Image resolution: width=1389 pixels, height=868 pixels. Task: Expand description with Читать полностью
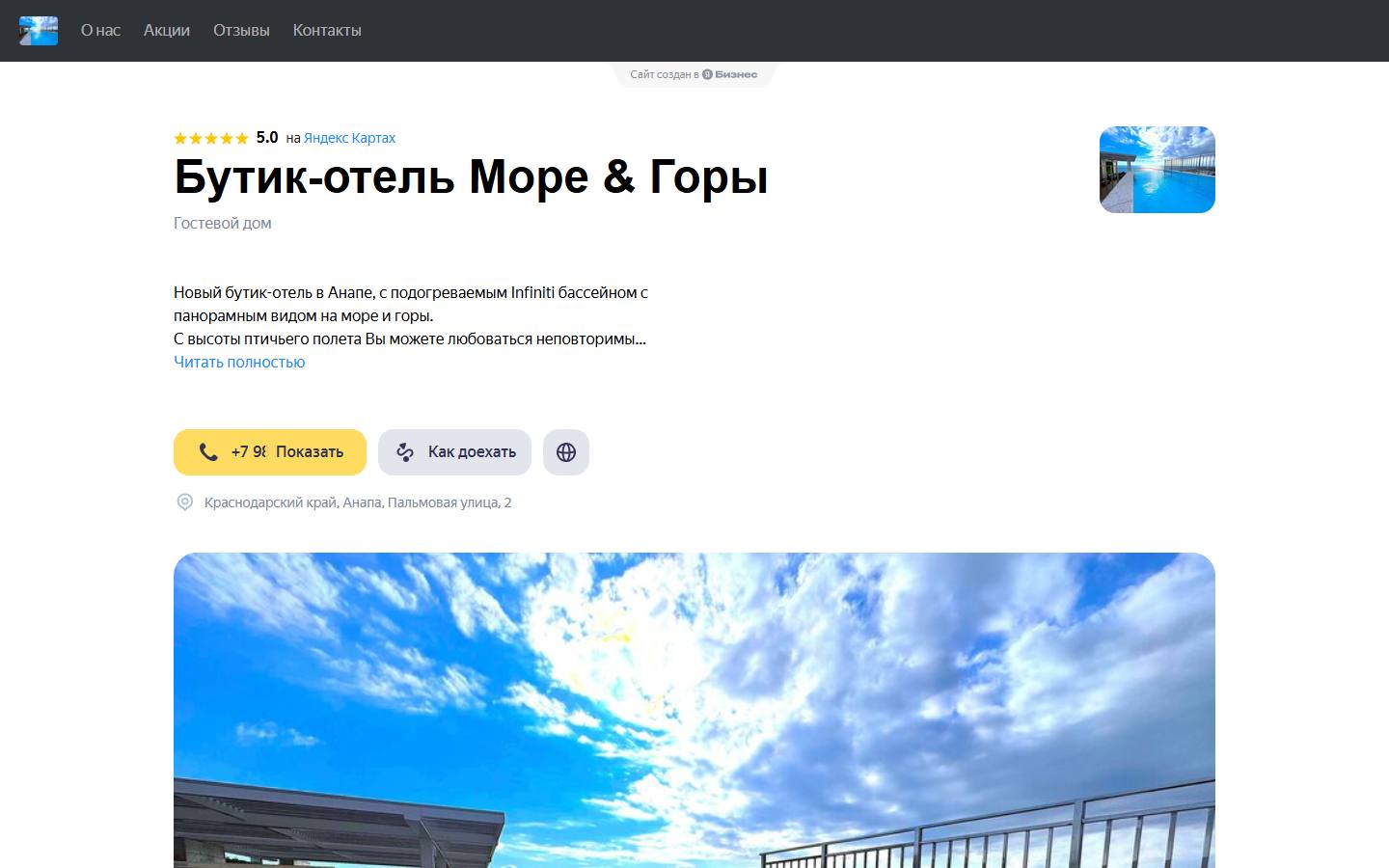point(239,362)
